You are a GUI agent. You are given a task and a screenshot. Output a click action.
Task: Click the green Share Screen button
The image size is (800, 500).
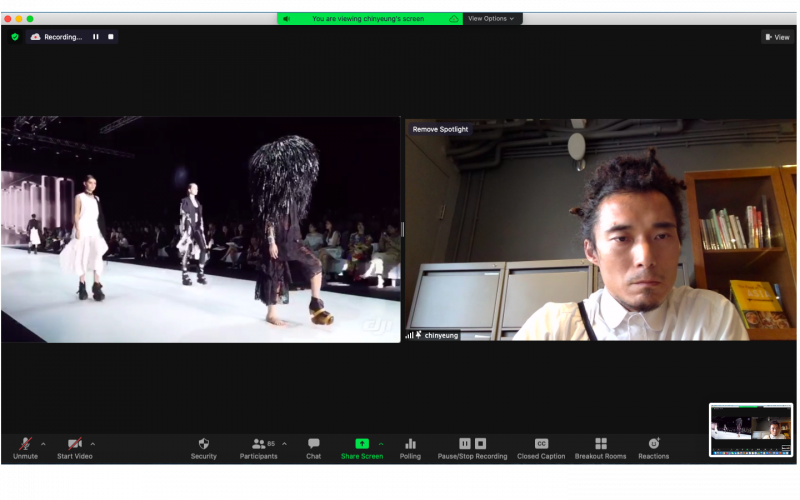362,448
